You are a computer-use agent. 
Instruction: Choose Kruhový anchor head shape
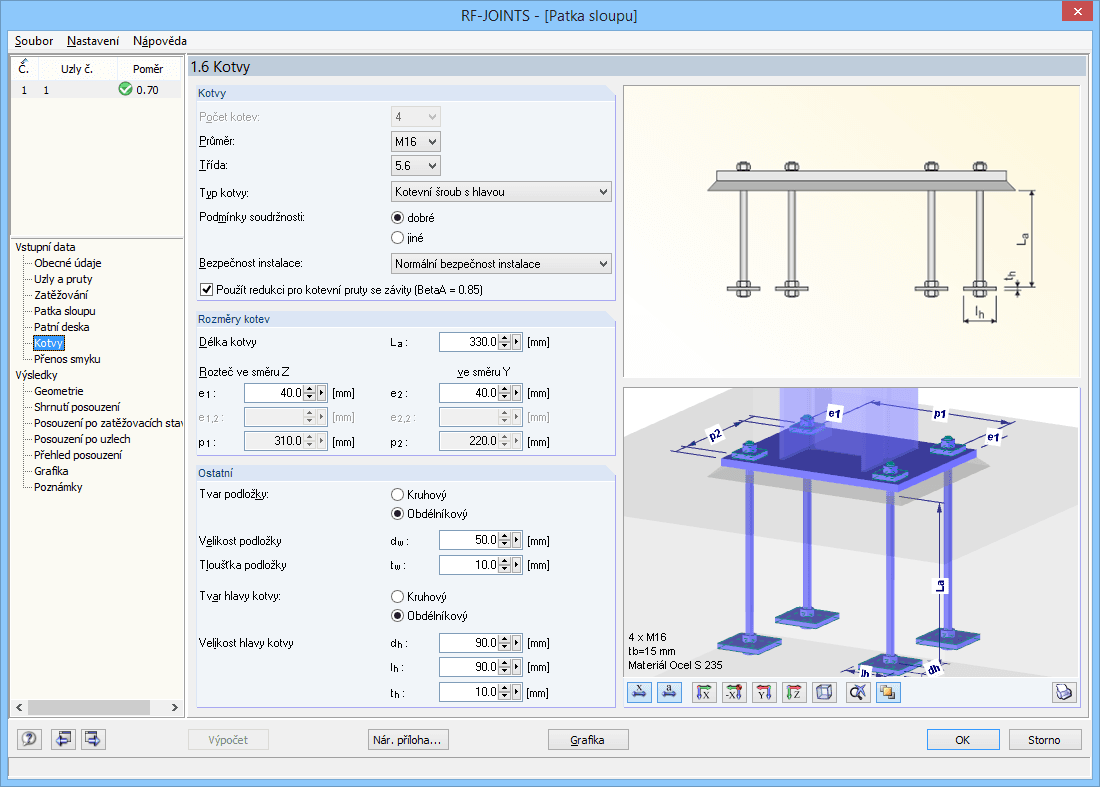click(x=398, y=596)
